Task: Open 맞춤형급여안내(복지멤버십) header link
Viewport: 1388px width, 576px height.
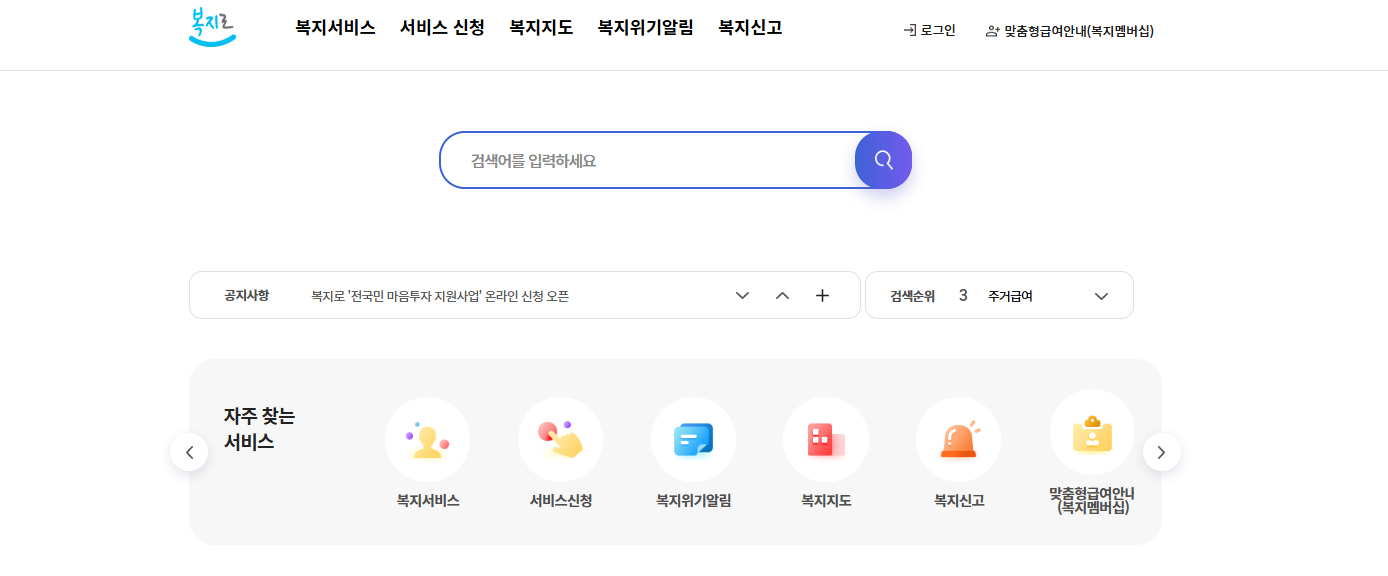Action: tap(1070, 31)
